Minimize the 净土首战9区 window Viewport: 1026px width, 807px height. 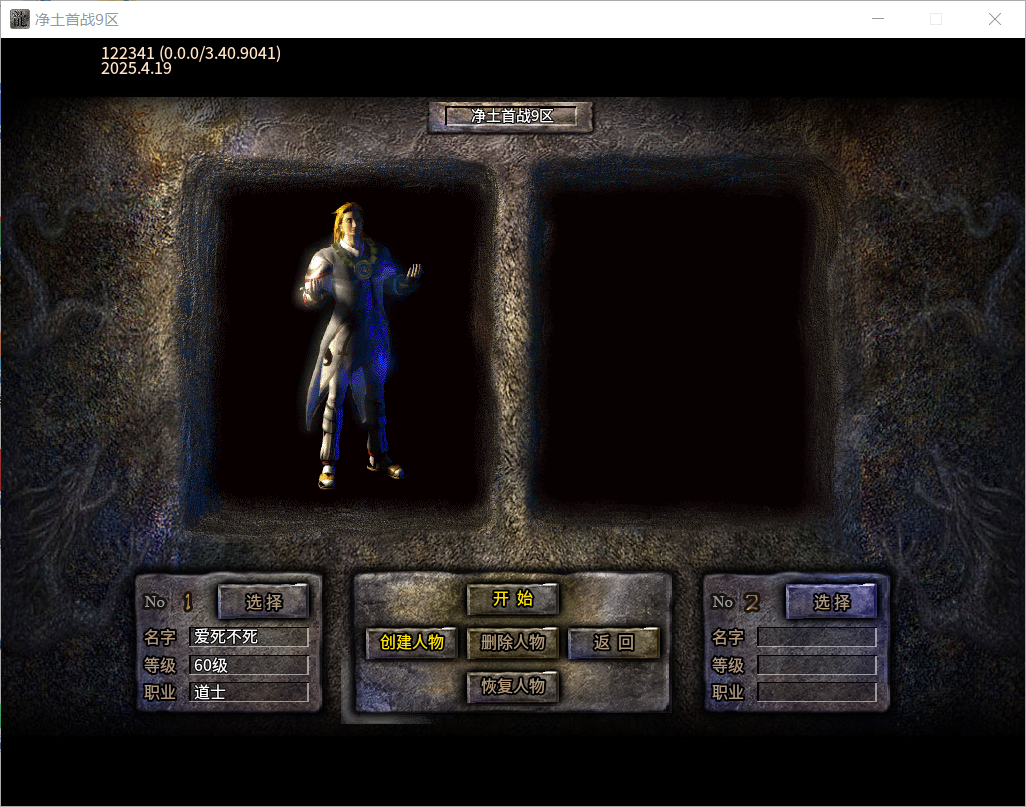pyautogui.click(x=878, y=19)
